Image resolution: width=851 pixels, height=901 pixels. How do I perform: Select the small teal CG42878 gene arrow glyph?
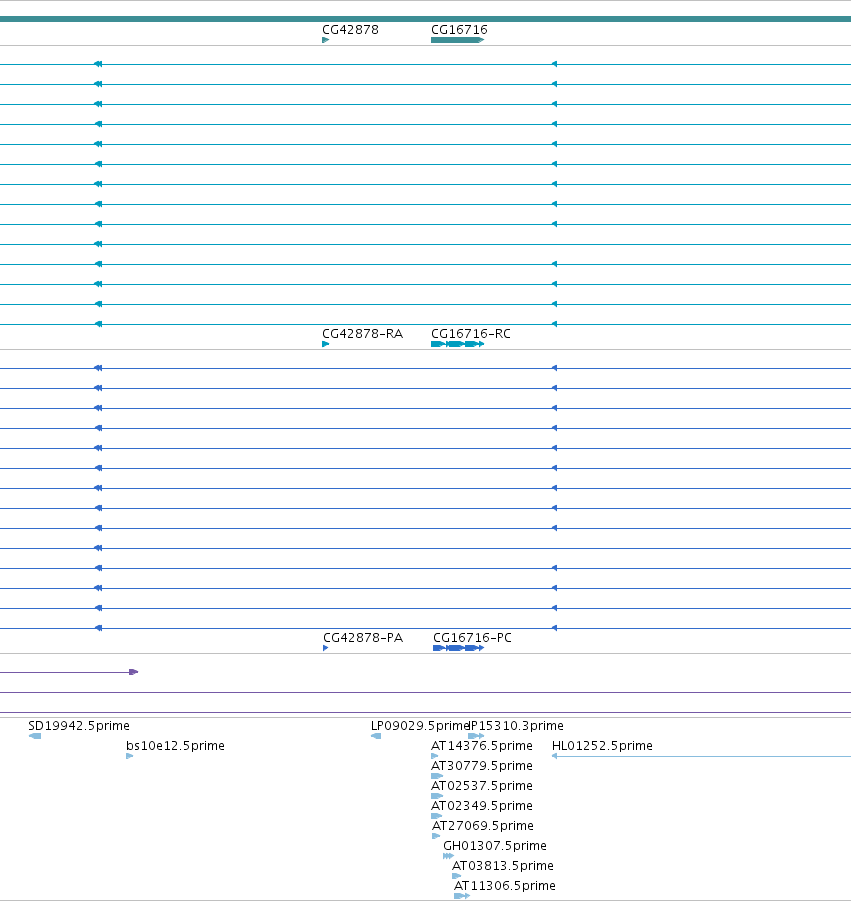[326, 40]
